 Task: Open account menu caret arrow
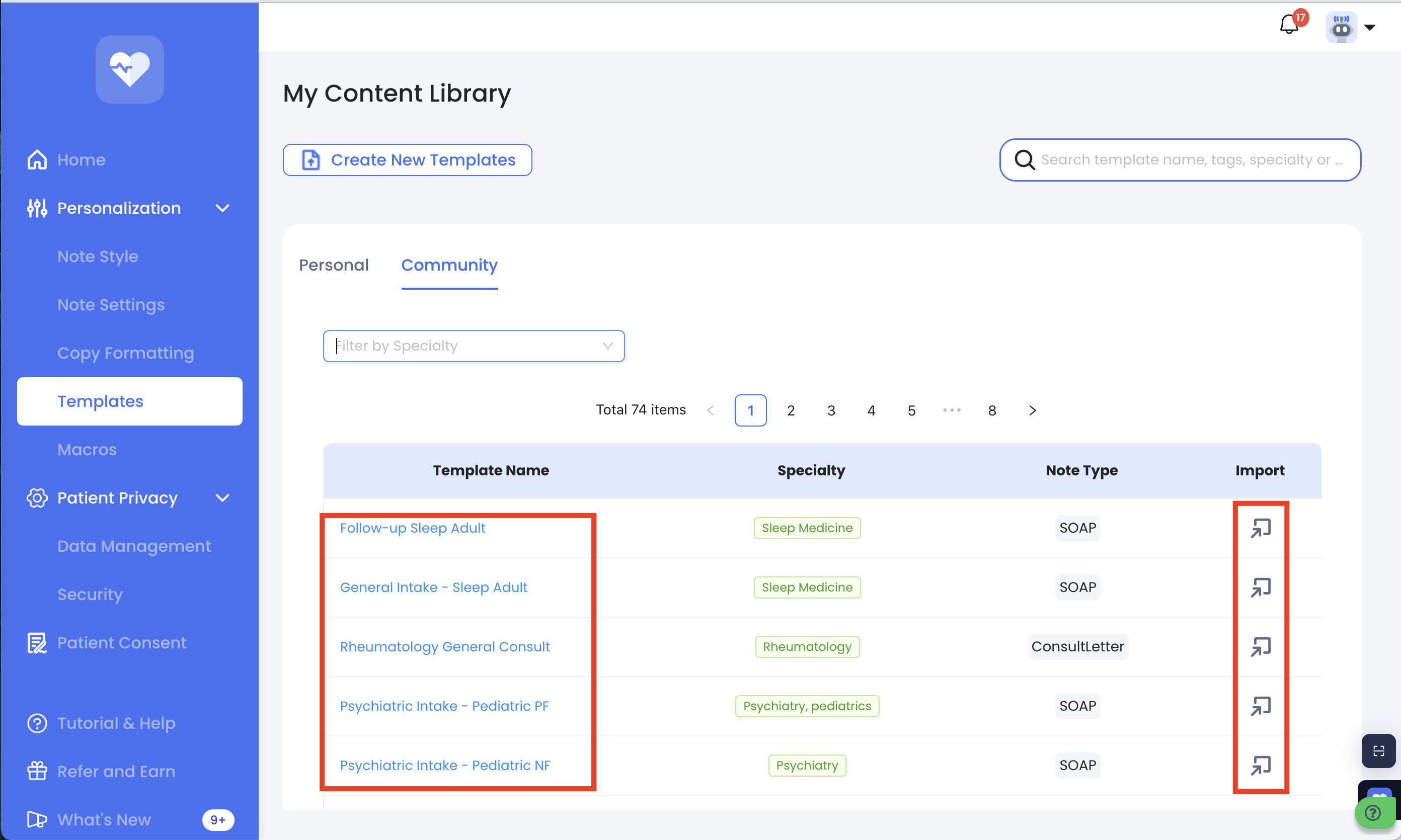pos(1370,27)
